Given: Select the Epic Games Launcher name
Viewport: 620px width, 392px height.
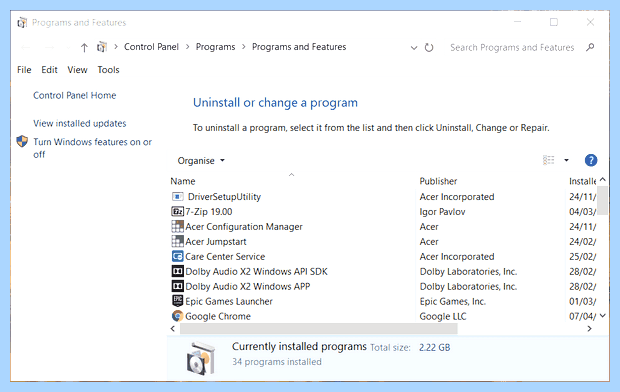Looking at the screenshot, I should [x=229, y=301].
